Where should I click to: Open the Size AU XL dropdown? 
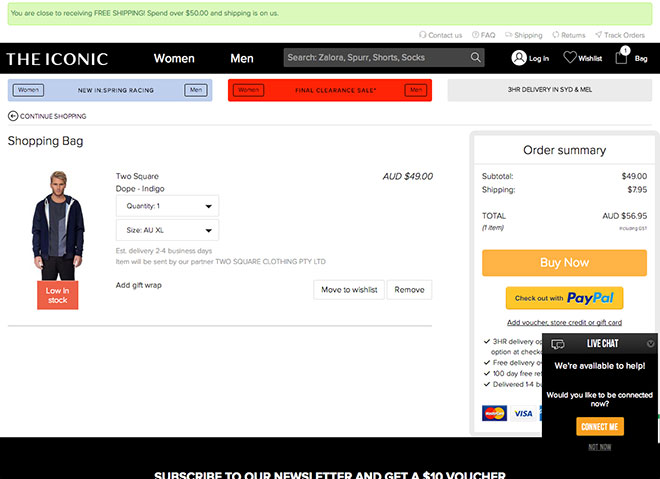(168, 230)
